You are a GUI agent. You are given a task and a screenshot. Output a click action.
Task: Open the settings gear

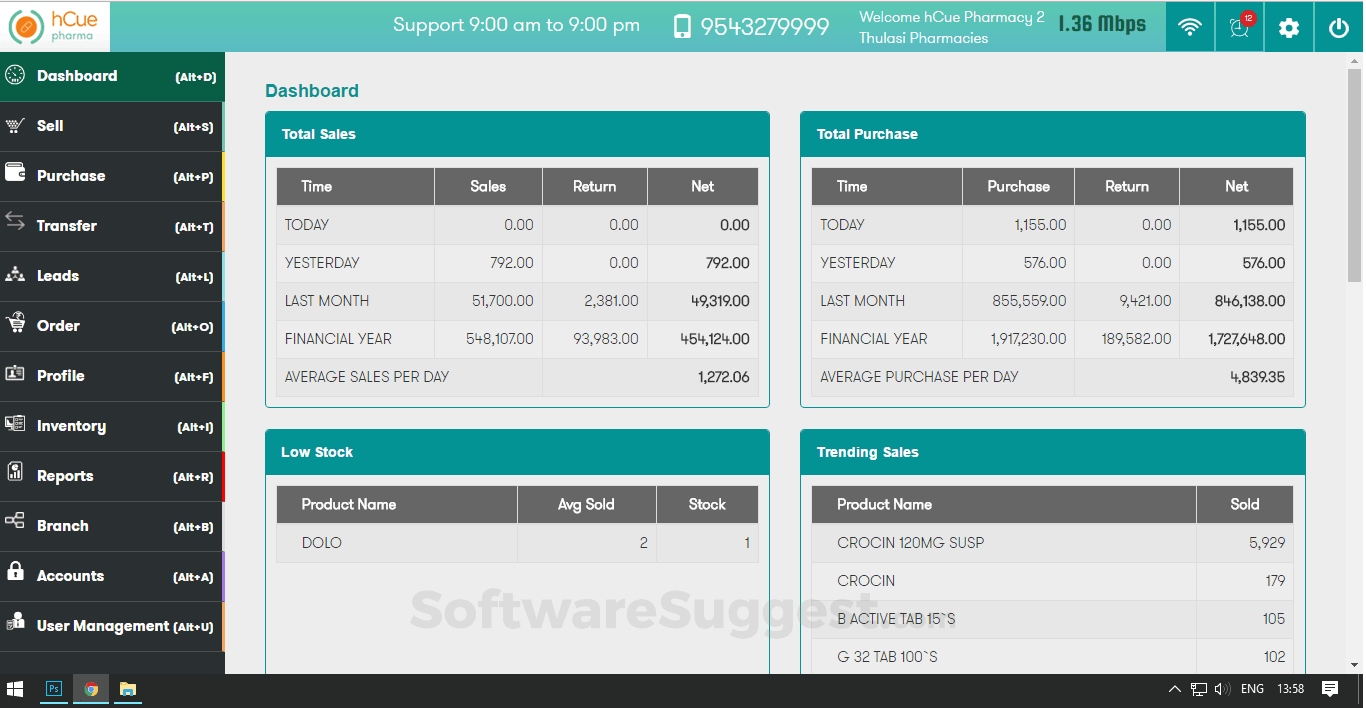pyautogui.click(x=1288, y=27)
